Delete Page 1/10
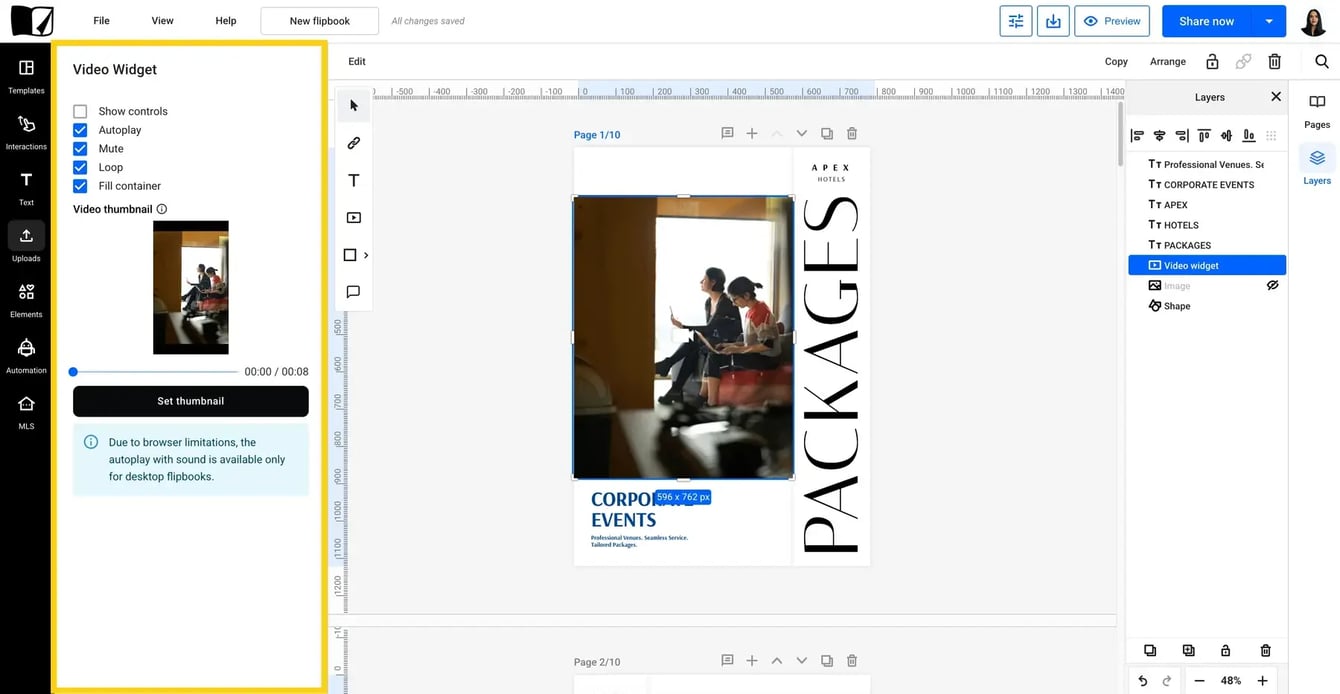Image resolution: width=1340 pixels, height=694 pixels. (852, 133)
